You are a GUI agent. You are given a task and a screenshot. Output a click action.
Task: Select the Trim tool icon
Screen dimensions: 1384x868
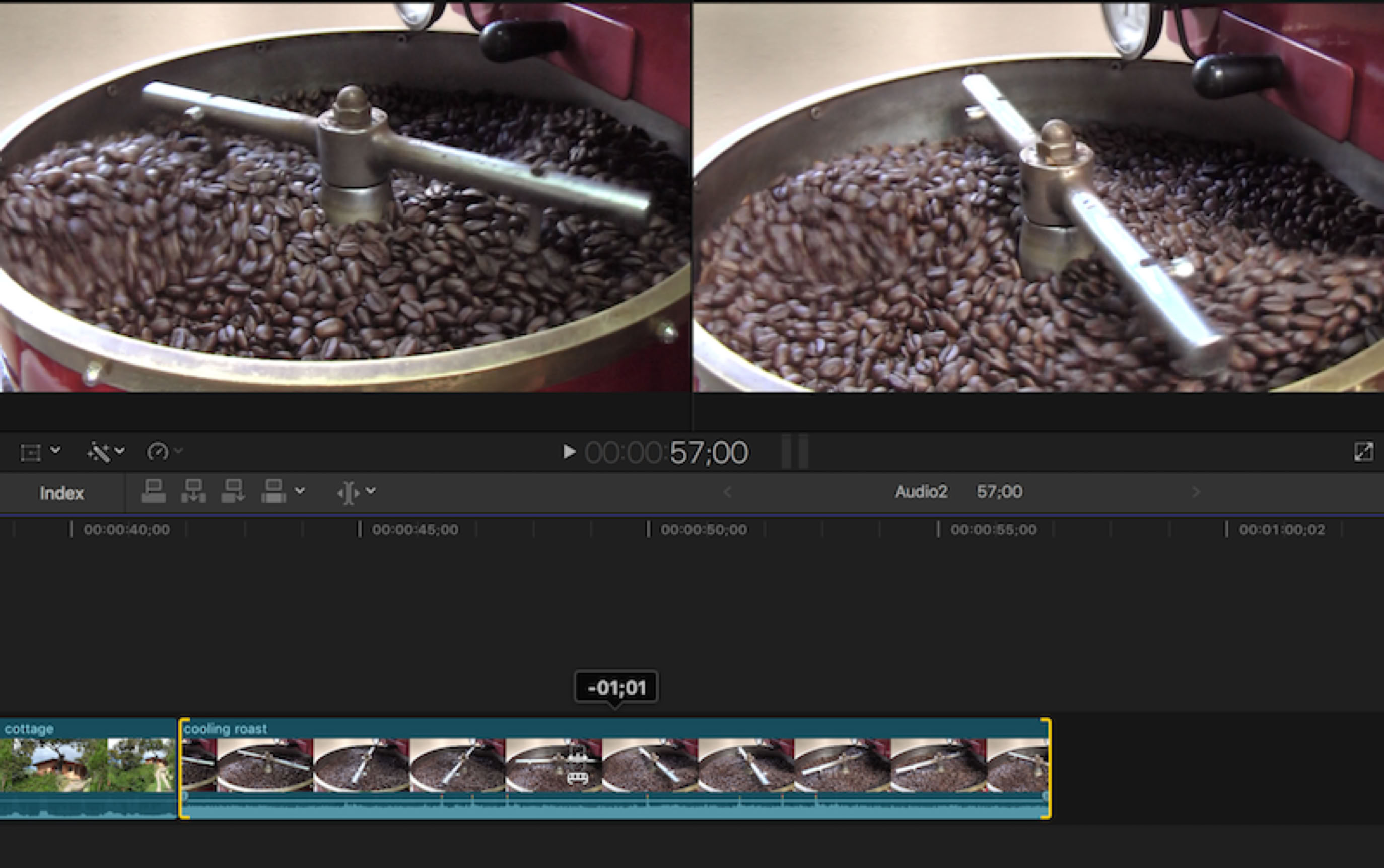[348, 492]
